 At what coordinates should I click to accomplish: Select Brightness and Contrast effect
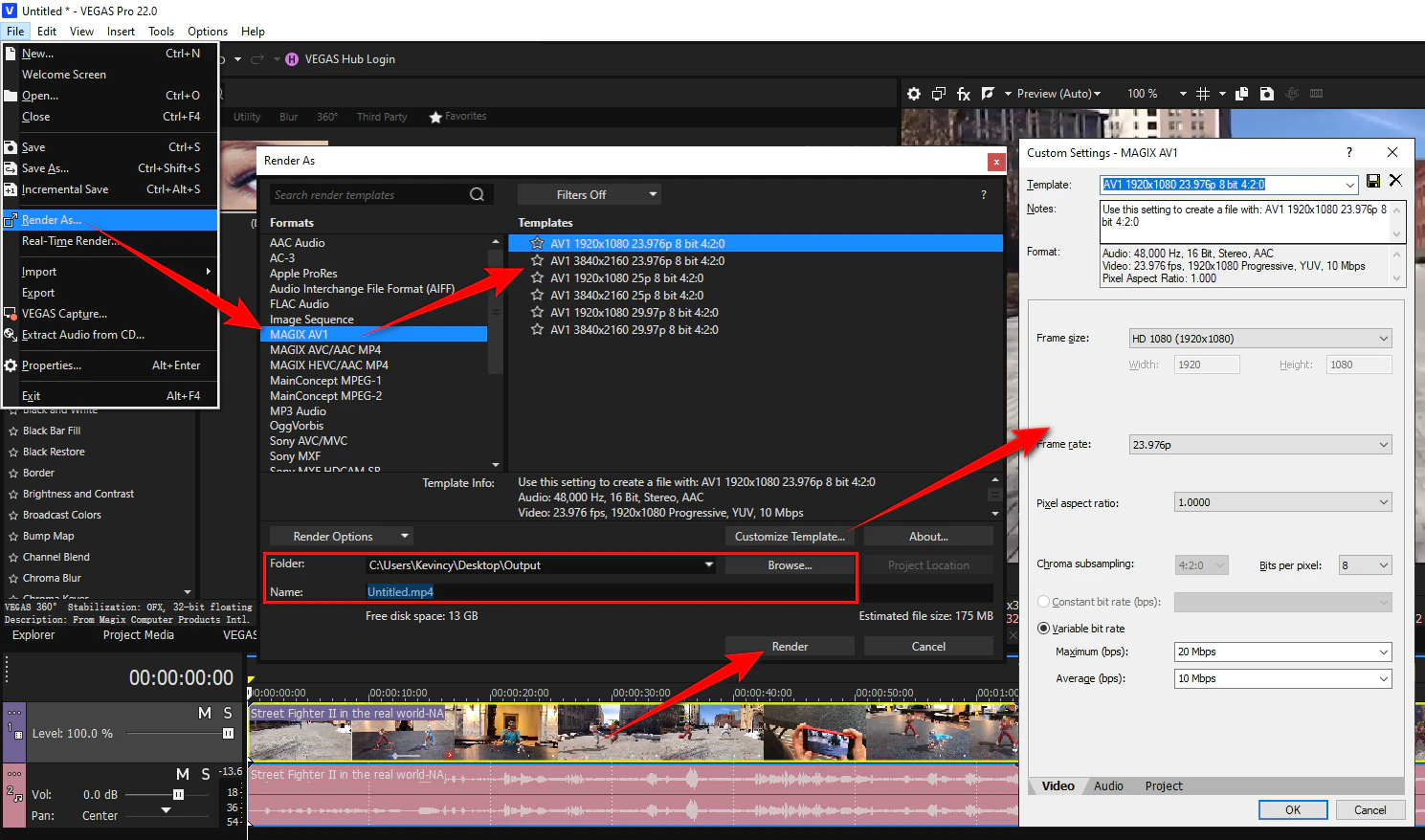point(78,495)
